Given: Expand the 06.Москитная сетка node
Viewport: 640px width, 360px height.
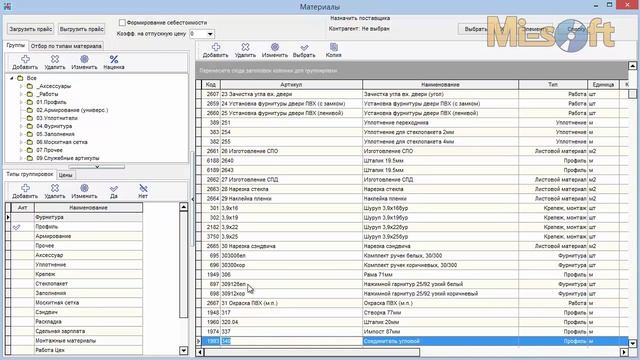Looking at the screenshot, I should coord(21,142).
